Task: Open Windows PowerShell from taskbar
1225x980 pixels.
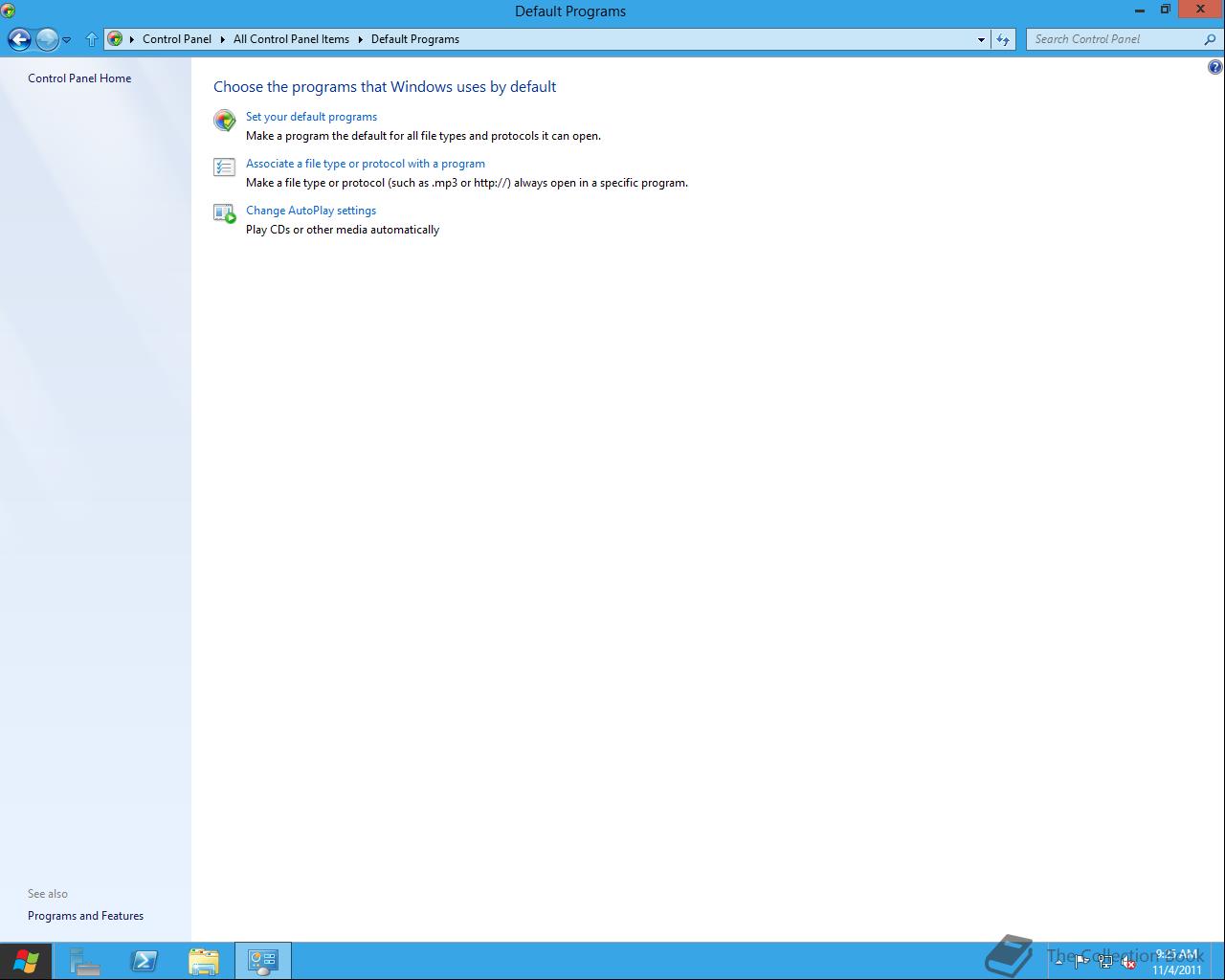Action: [145, 961]
